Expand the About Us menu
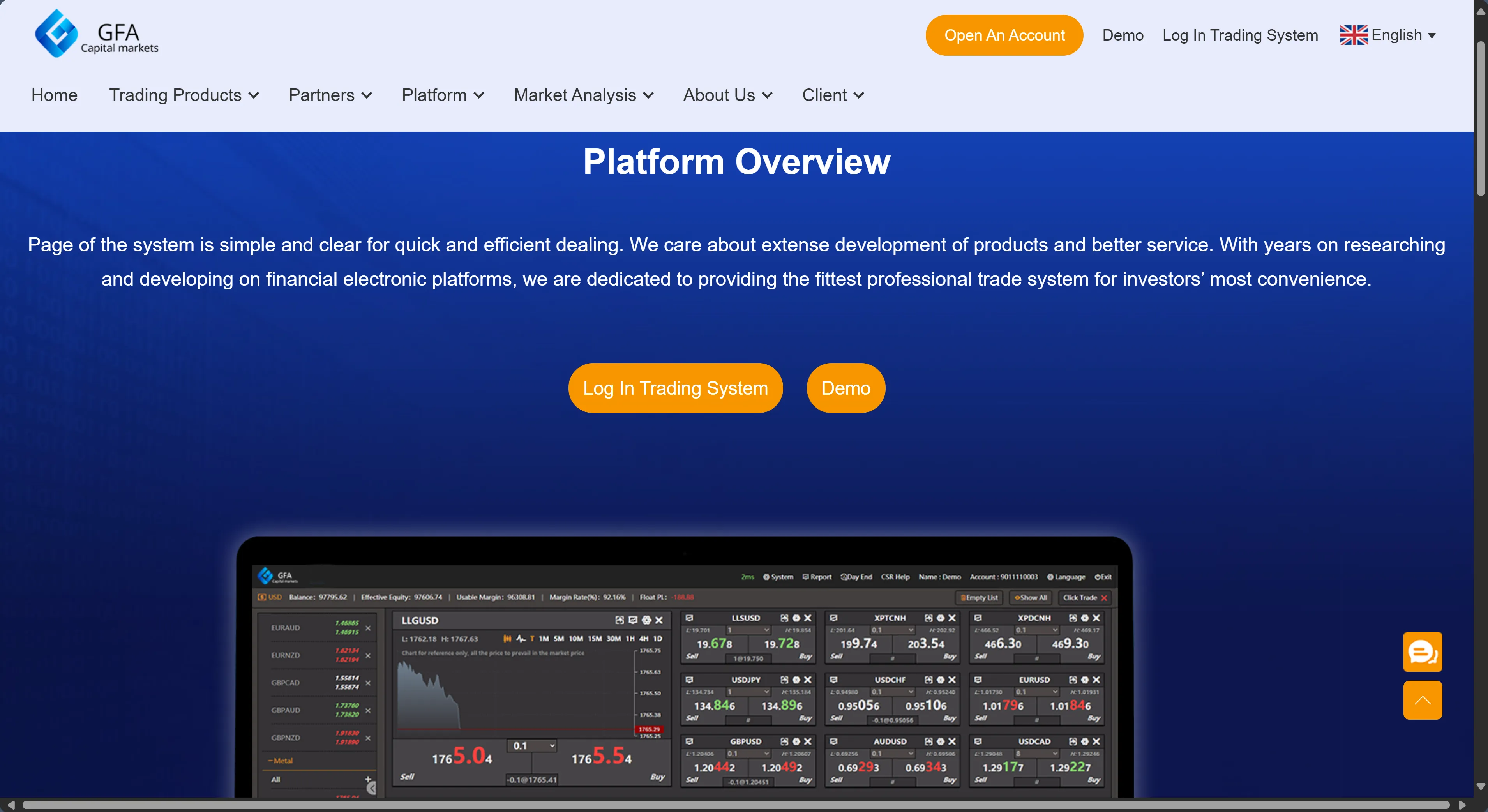Viewport: 1488px width, 812px height. point(727,95)
